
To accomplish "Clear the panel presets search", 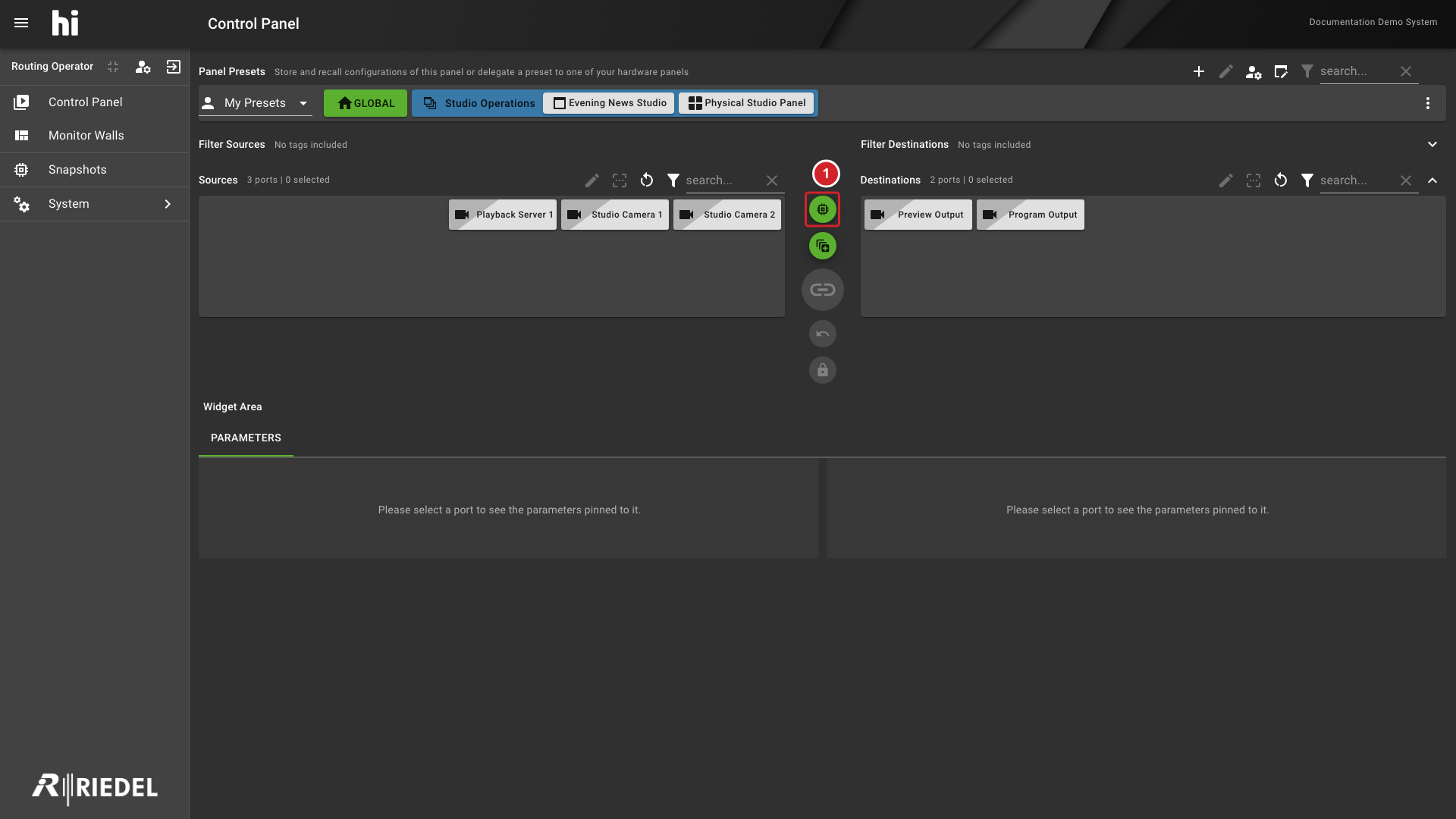I will (x=1406, y=71).
